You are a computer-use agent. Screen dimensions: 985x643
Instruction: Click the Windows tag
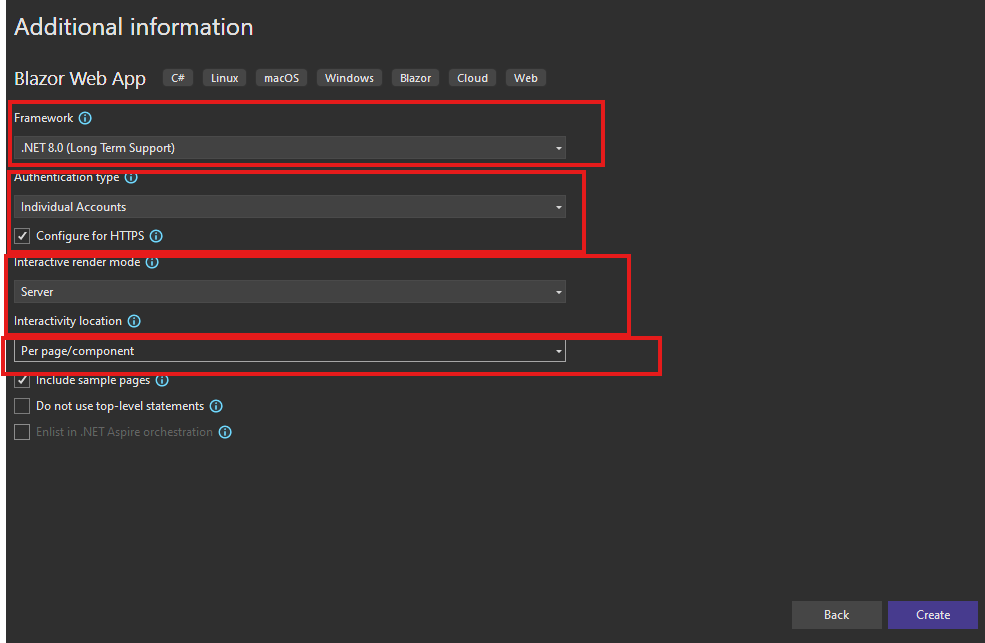point(349,78)
